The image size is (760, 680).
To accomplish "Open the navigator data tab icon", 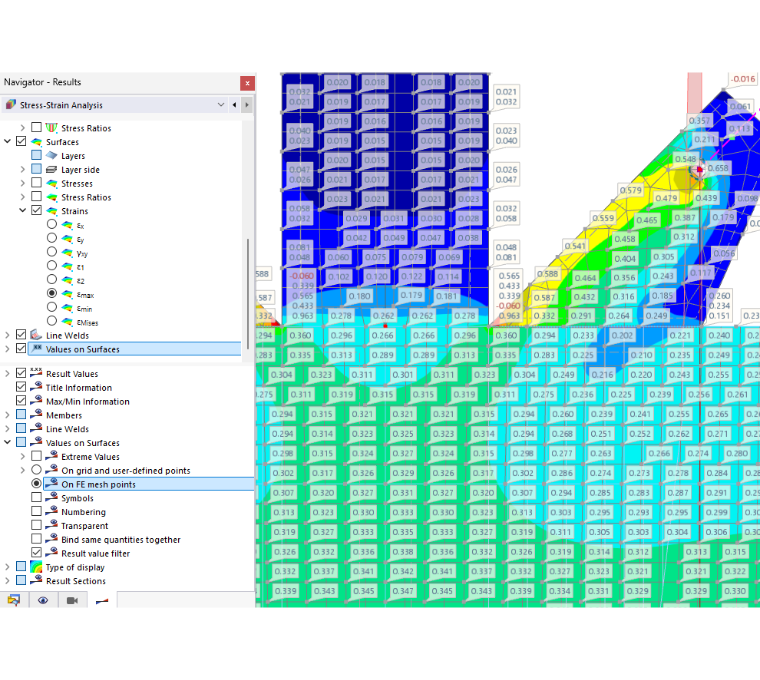I will [x=14, y=600].
